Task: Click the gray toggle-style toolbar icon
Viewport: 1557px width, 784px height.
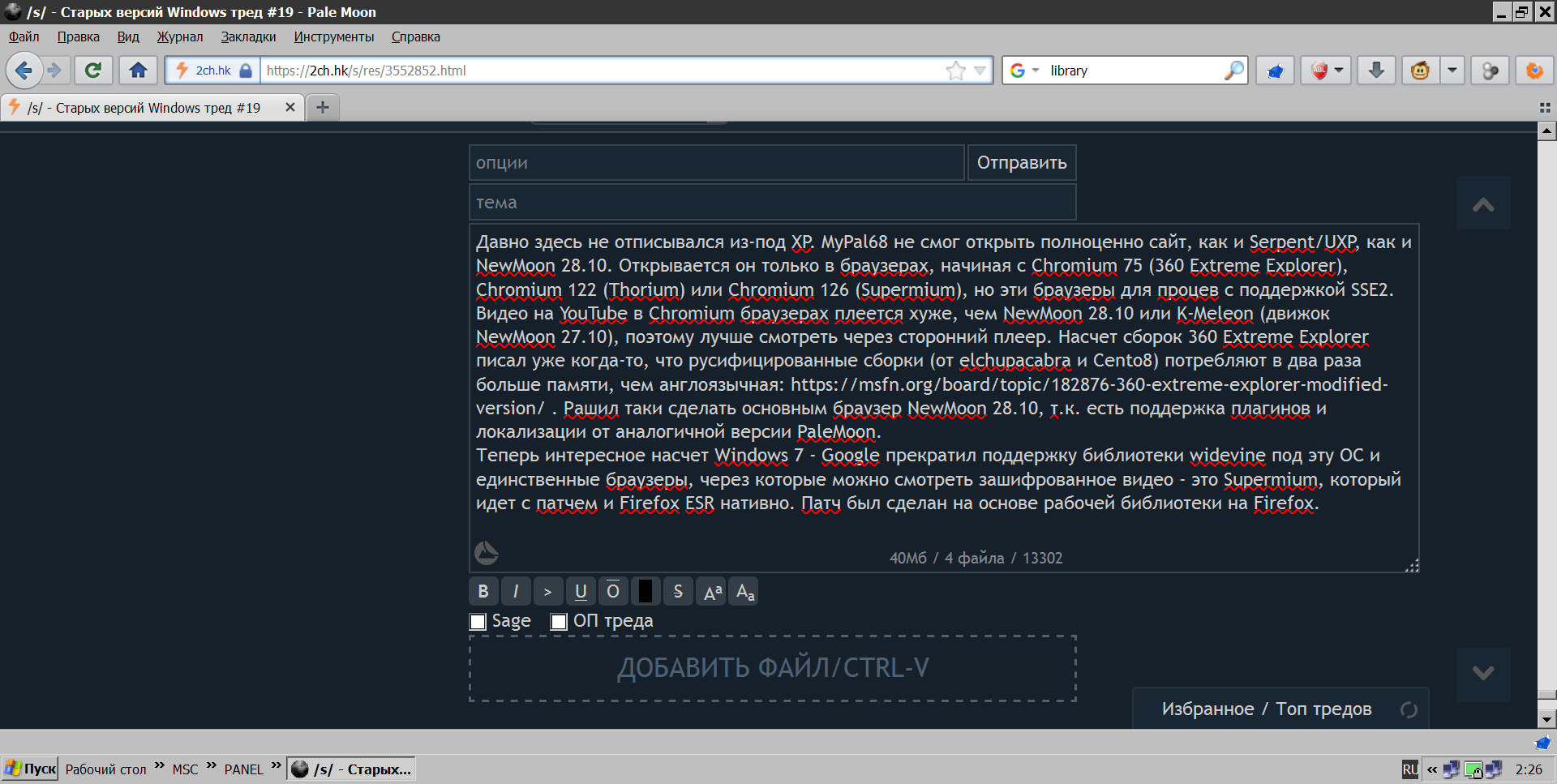Action: tap(1491, 71)
